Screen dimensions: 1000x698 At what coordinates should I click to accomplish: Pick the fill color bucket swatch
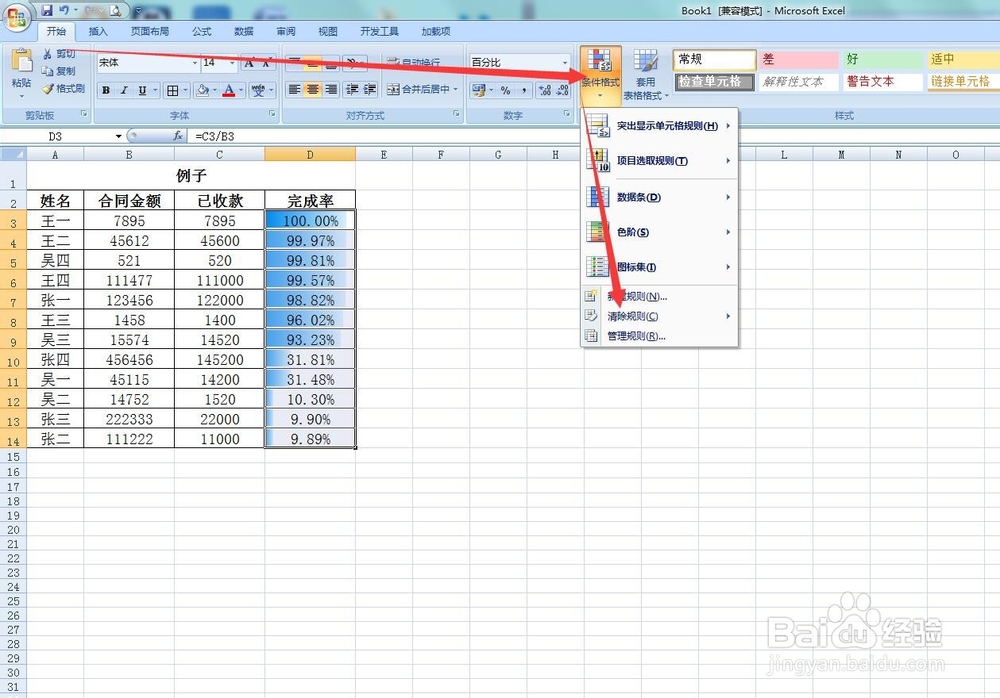(x=202, y=90)
